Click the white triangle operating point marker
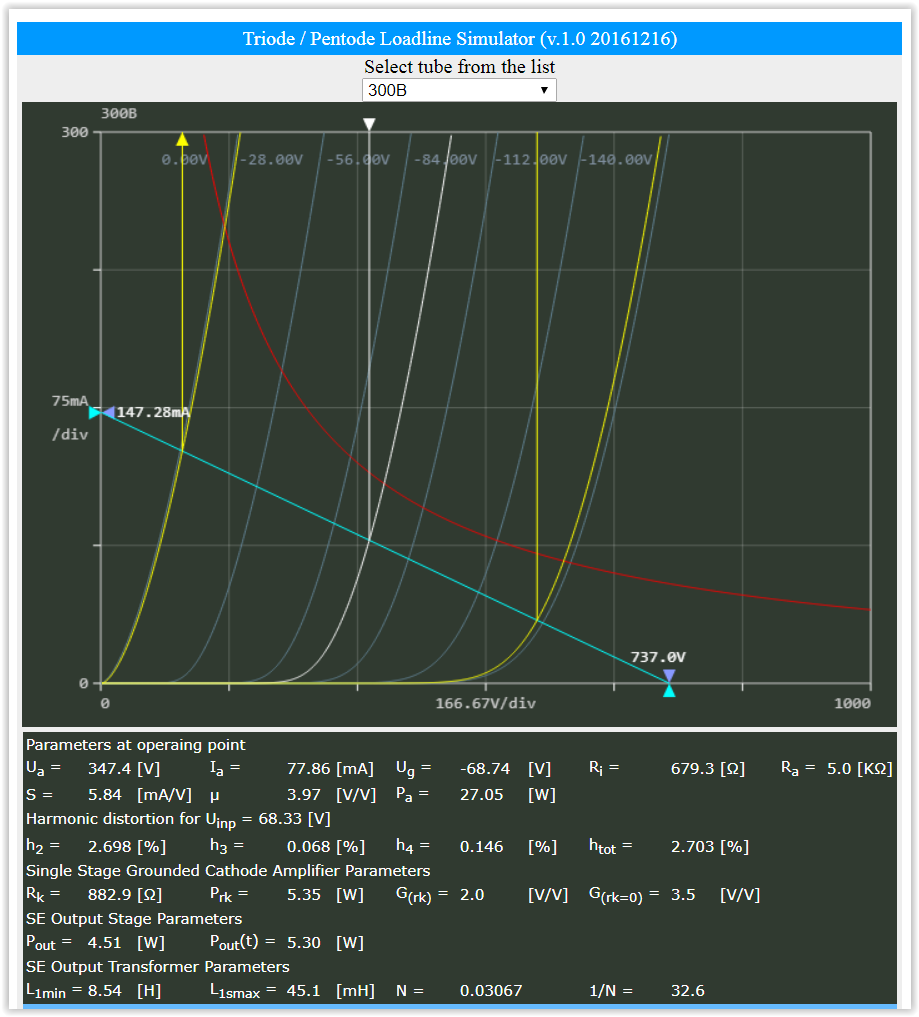This screenshot has height=1017, width=919. 369,124
